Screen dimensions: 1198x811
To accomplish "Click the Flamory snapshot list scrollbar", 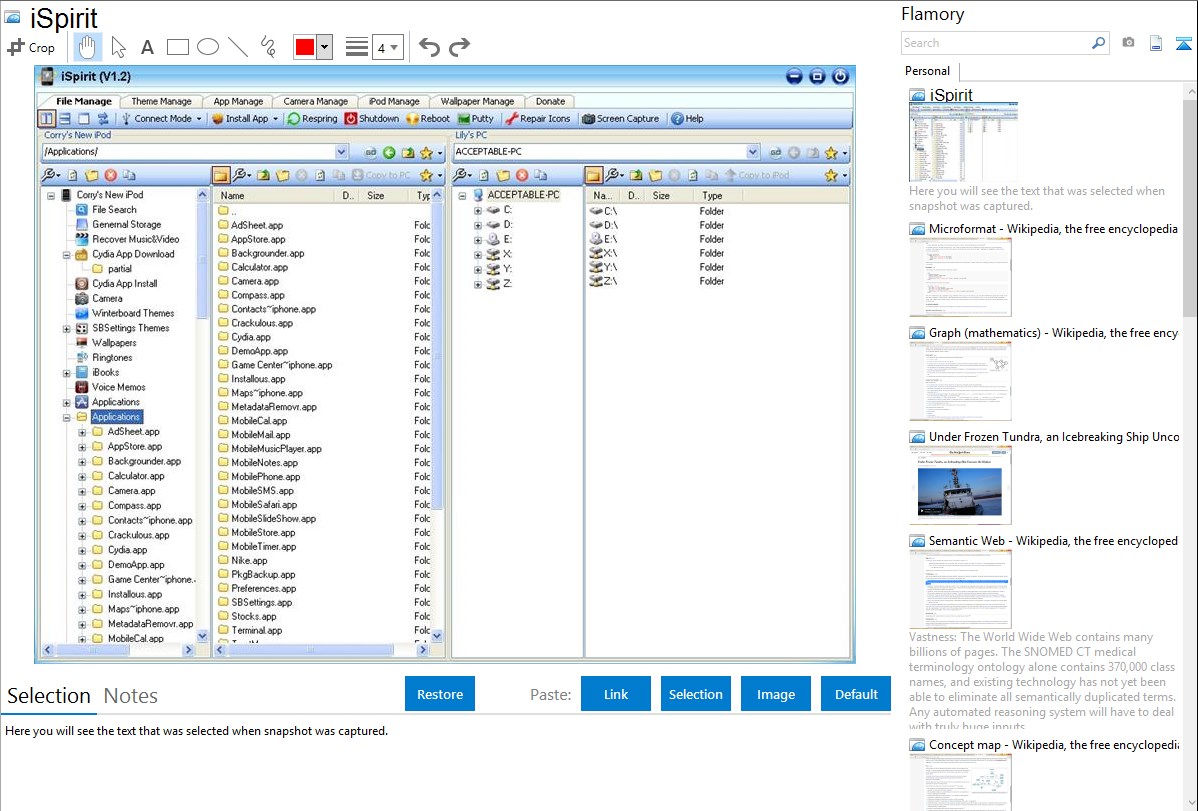I will [x=1190, y=206].
